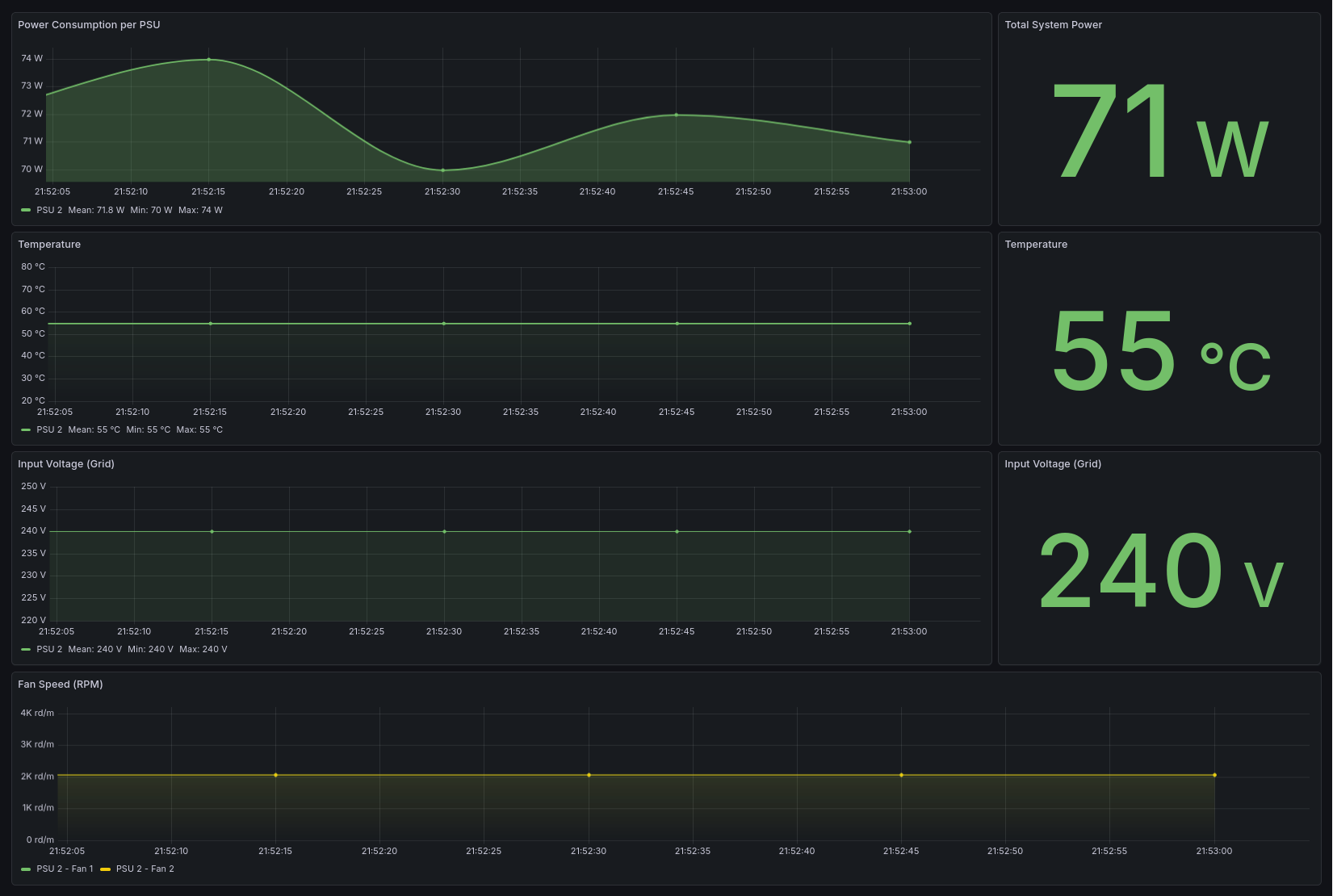
Task: Click the fan speed data point at 21:52:30
Action: (589, 775)
